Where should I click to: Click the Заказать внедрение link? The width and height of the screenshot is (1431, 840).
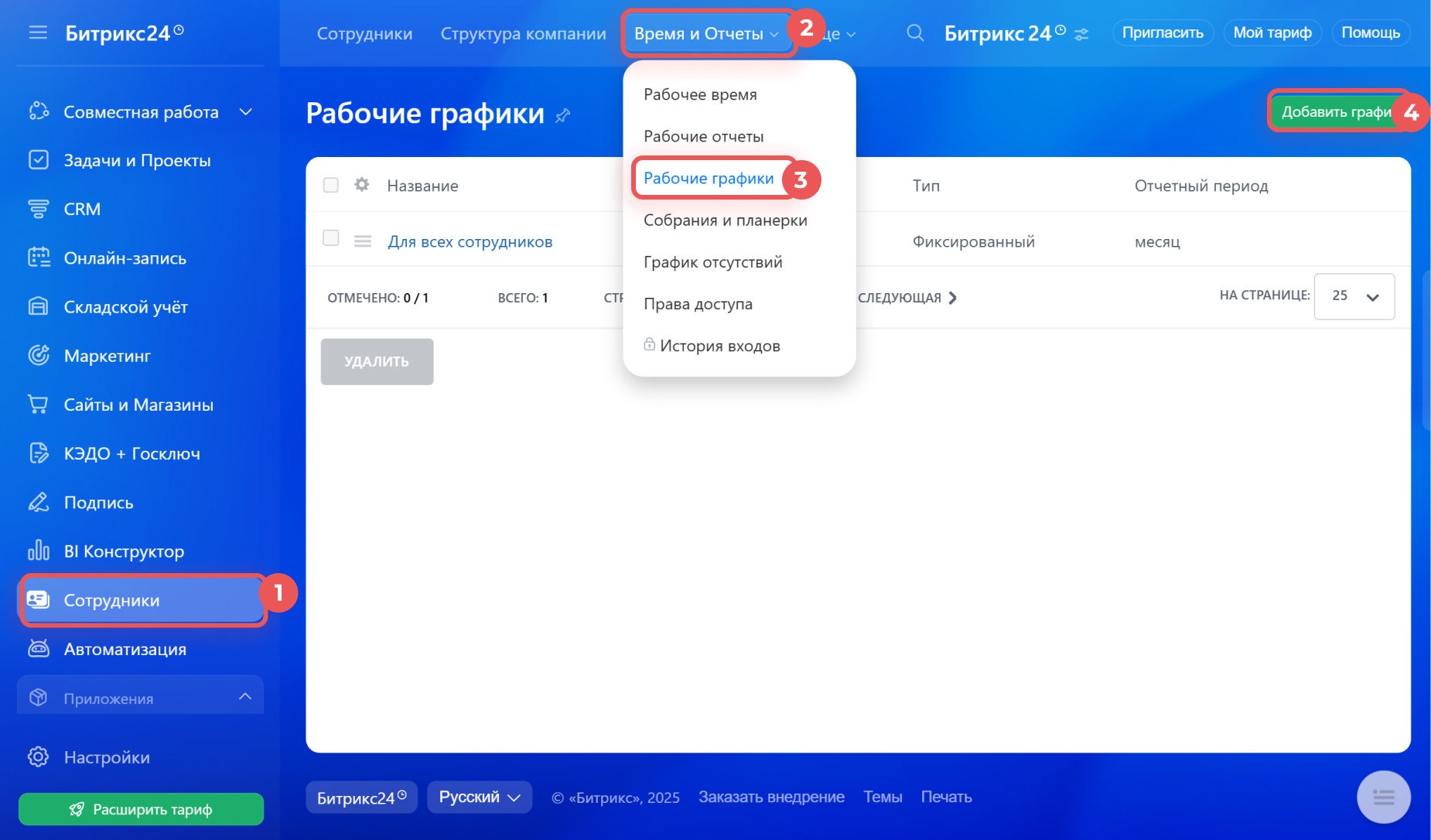(771, 797)
